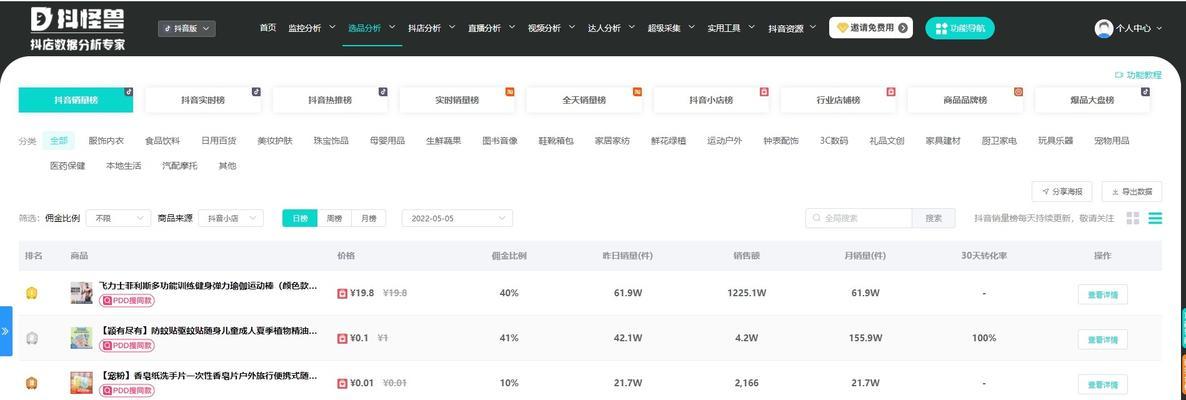
Task: Expand the 个人中心 dropdown
Action: [x=1157, y=28]
